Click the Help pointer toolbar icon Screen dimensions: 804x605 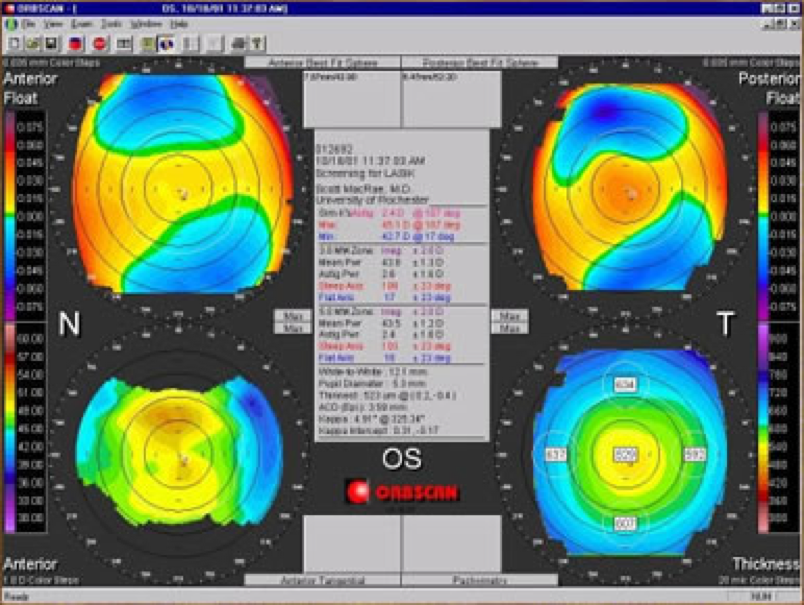[x=257, y=44]
